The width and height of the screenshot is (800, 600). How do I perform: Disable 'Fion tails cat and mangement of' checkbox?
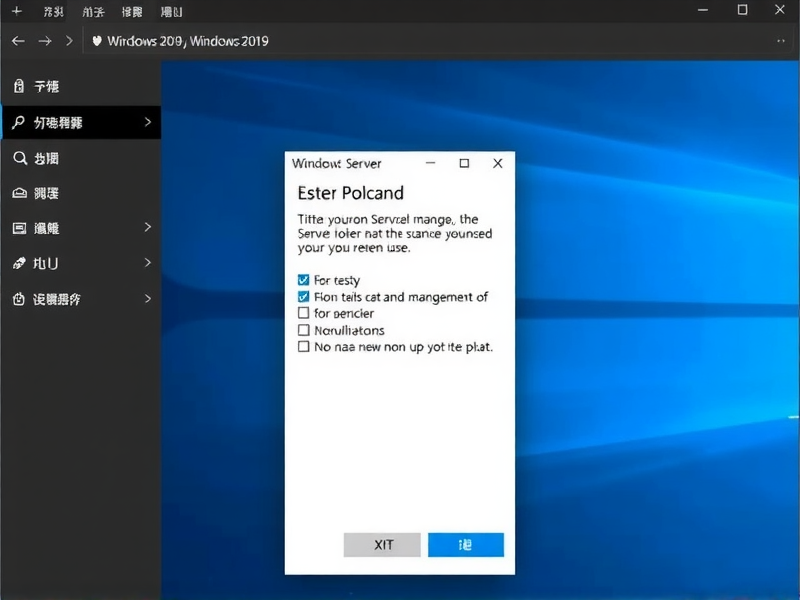[304, 297]
